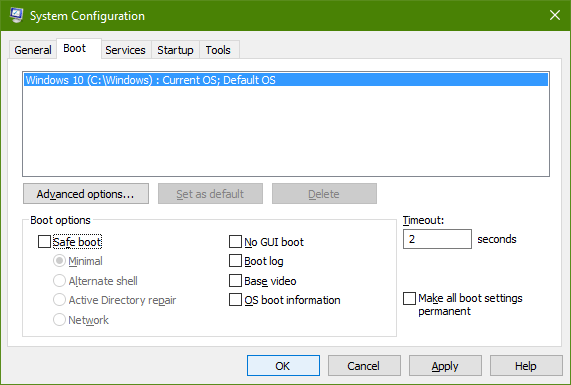The width and height of the screenshot is (571, 385).
Task: Open the Services tab
Action: click(x=125, y=50)
